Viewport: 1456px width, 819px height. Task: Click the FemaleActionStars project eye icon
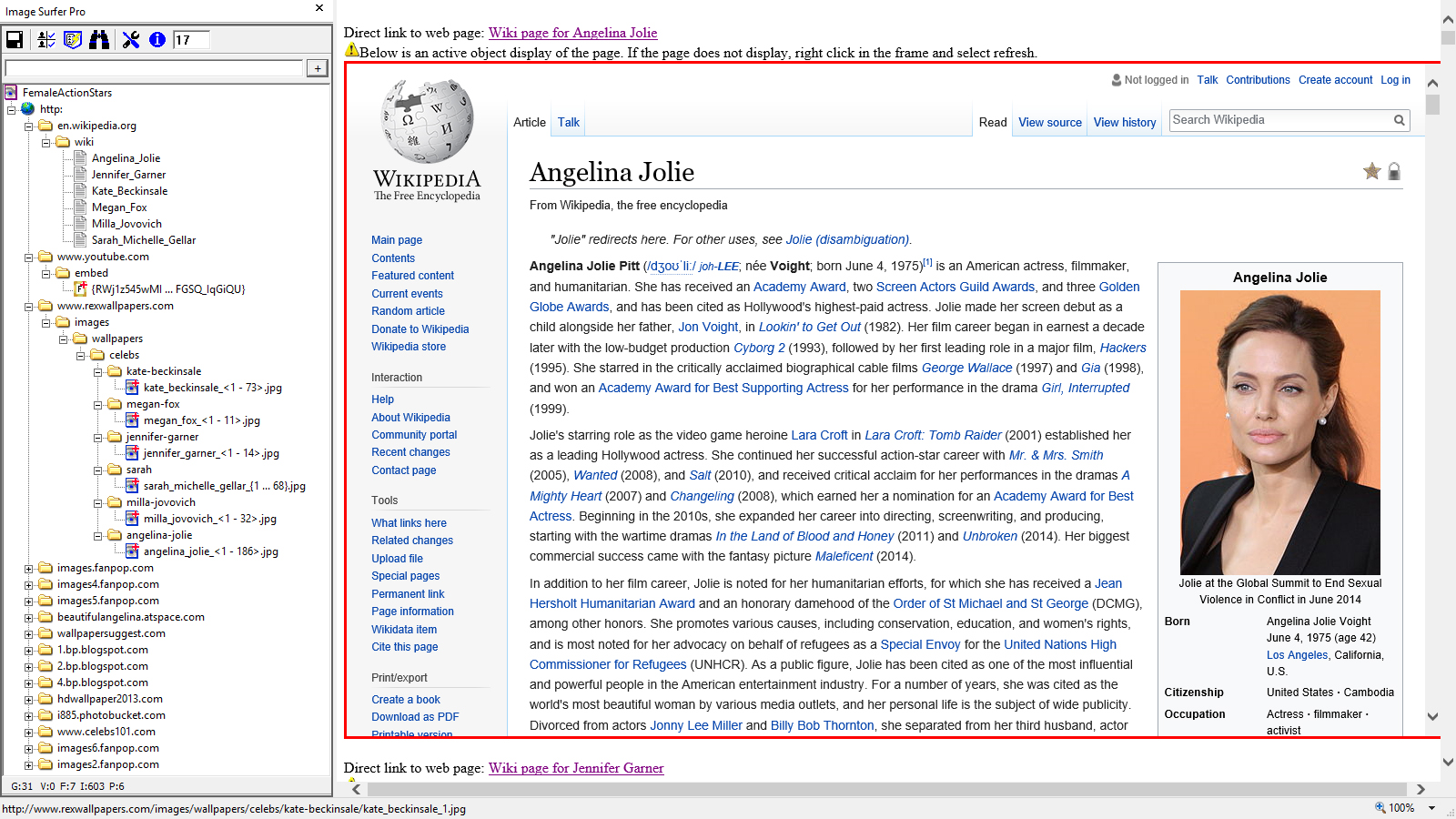pyautogui.click(x=11, y=93)
